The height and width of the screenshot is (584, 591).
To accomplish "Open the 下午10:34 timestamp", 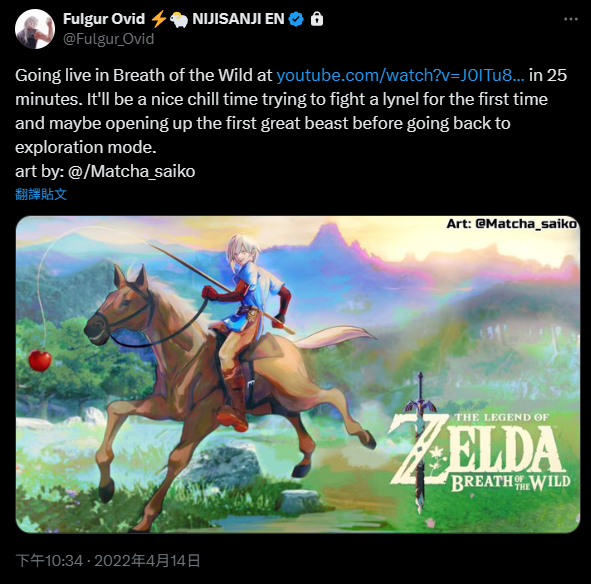I will click(49, 561).
